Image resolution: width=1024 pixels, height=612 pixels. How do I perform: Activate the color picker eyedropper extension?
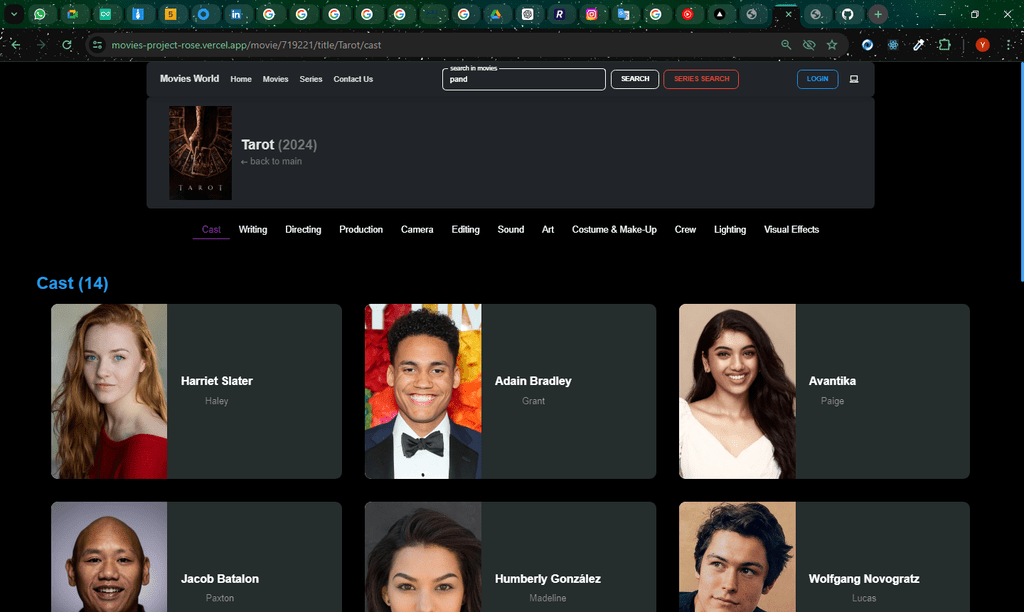click(918, 45)
